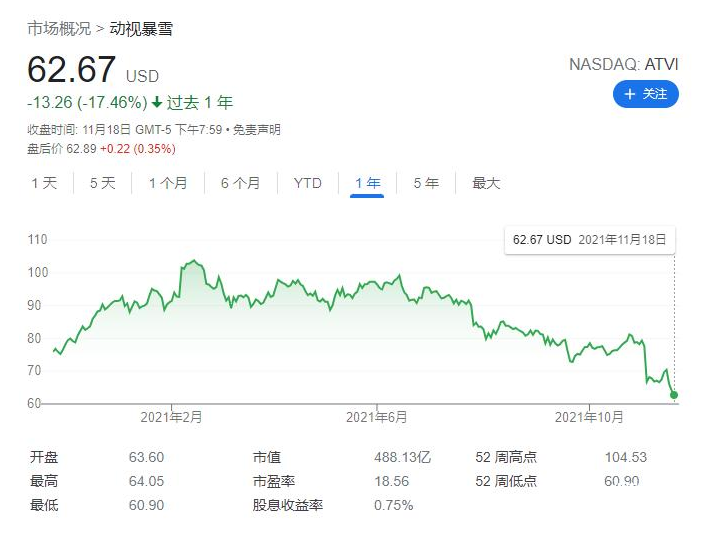Viewport: 703px width, 536px height.
Task: Click the 开盘 value 63.60
Action: [146, 457]
